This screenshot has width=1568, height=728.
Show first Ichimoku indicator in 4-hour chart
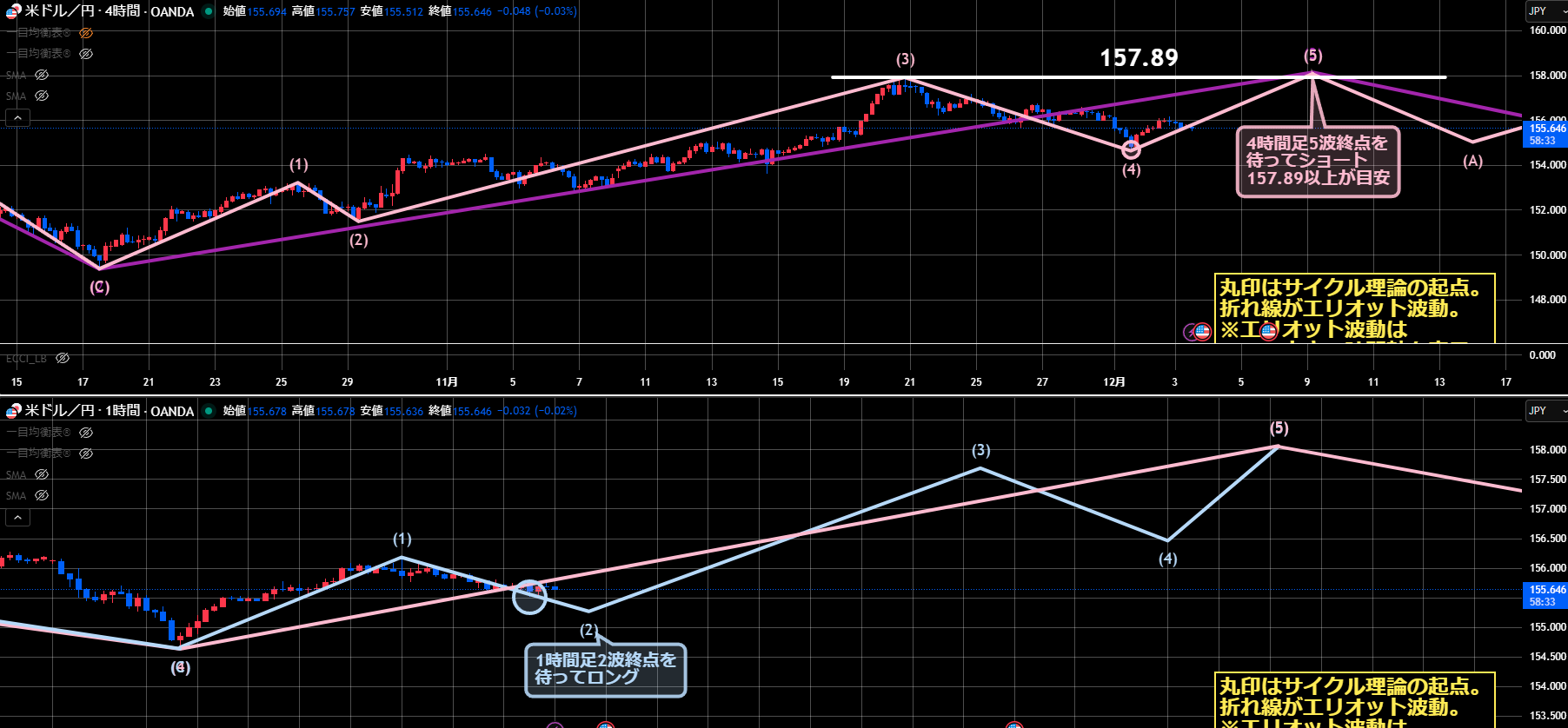click(86, 33)
